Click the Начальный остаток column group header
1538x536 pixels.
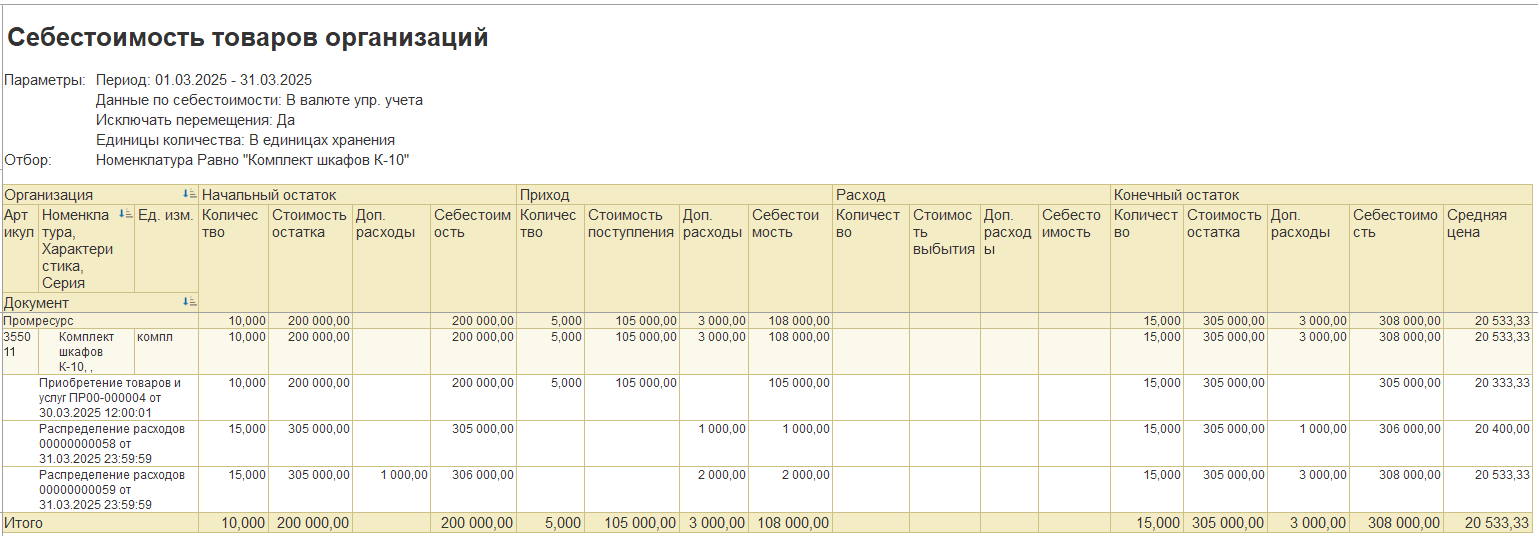(x=269, y=195)
